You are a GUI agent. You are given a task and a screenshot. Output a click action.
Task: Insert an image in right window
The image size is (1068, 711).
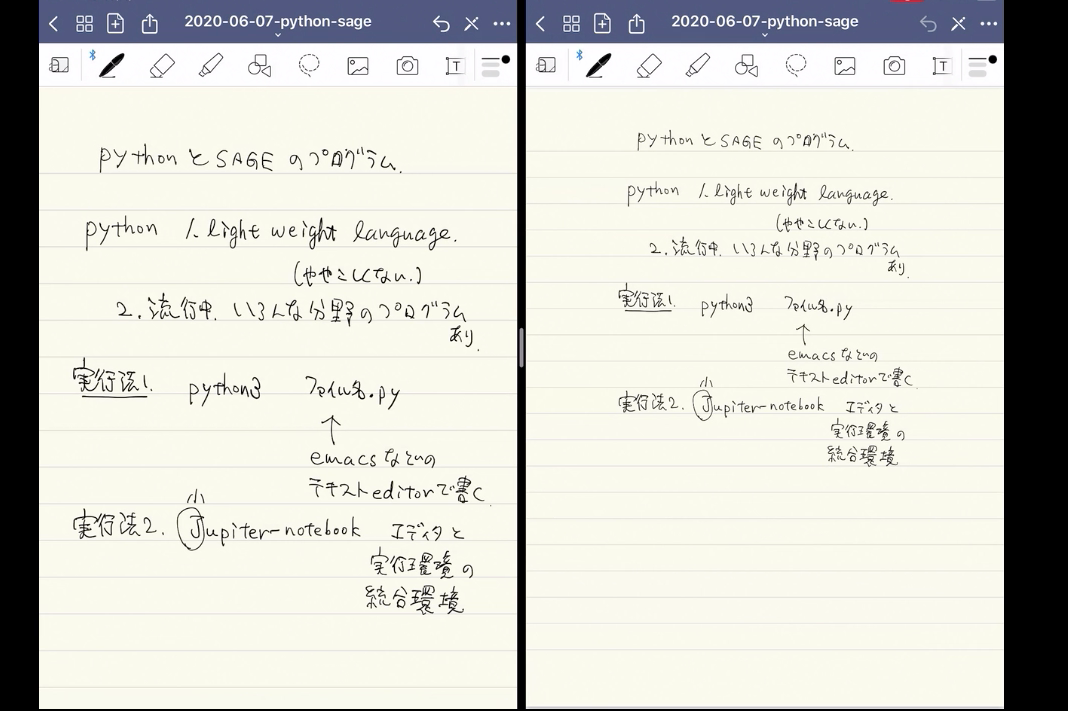pyautogui.click(x=845, y=65)
